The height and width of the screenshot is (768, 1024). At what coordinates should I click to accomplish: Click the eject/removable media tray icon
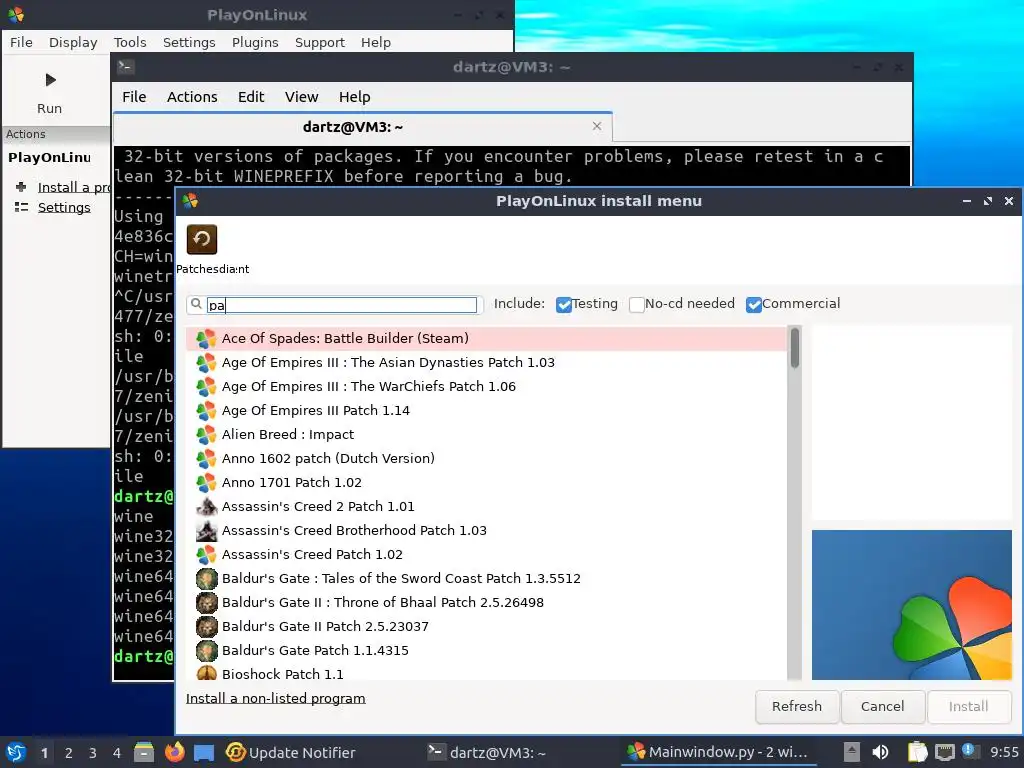click(851, 752)
